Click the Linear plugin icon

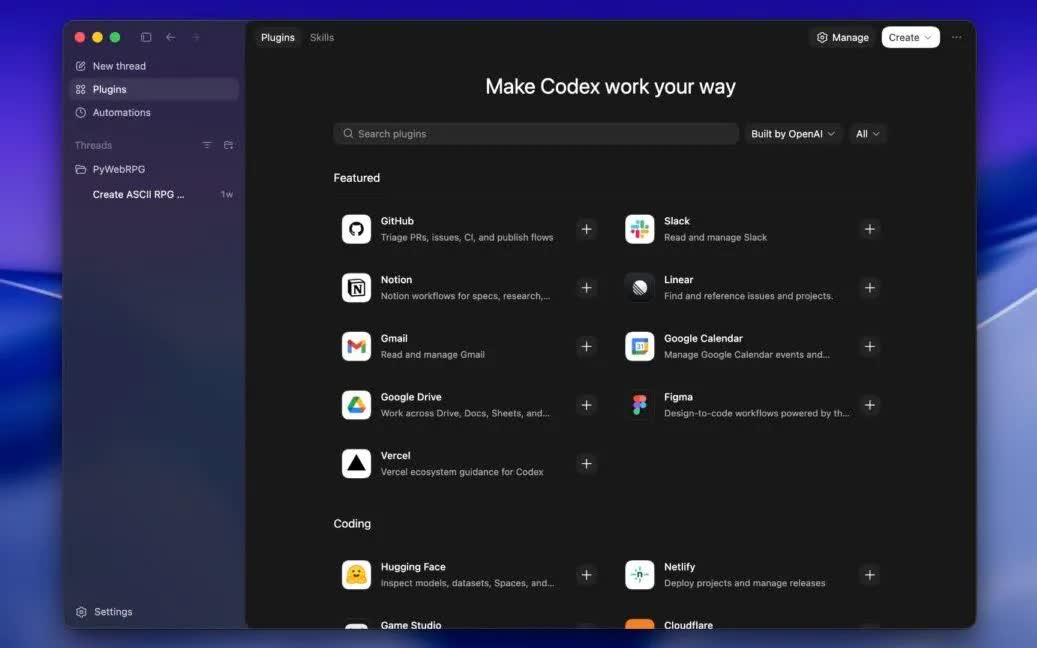(639, 287)
